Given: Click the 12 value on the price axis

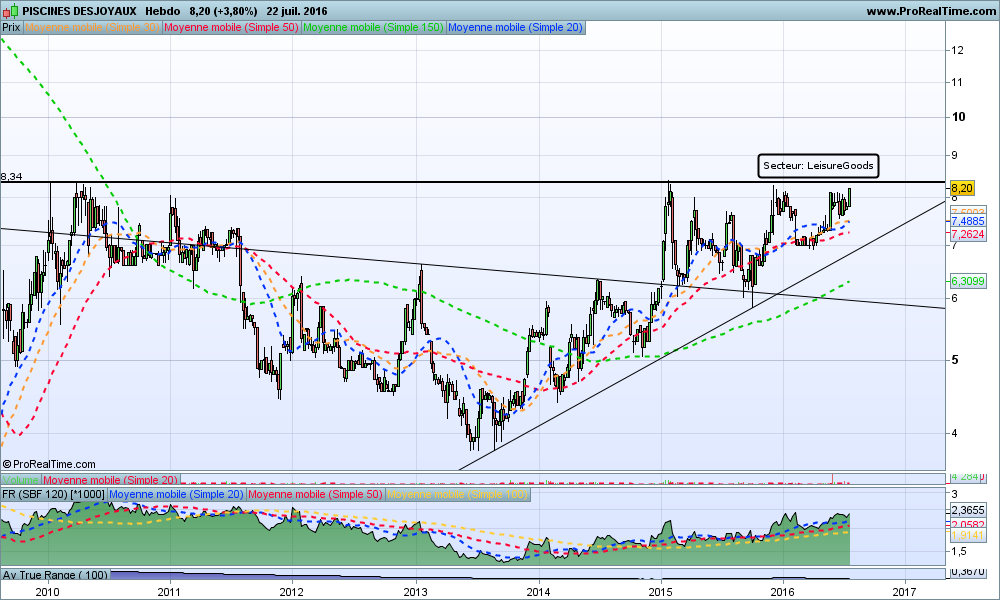Looking at the screenshot, I should [957, 50].
